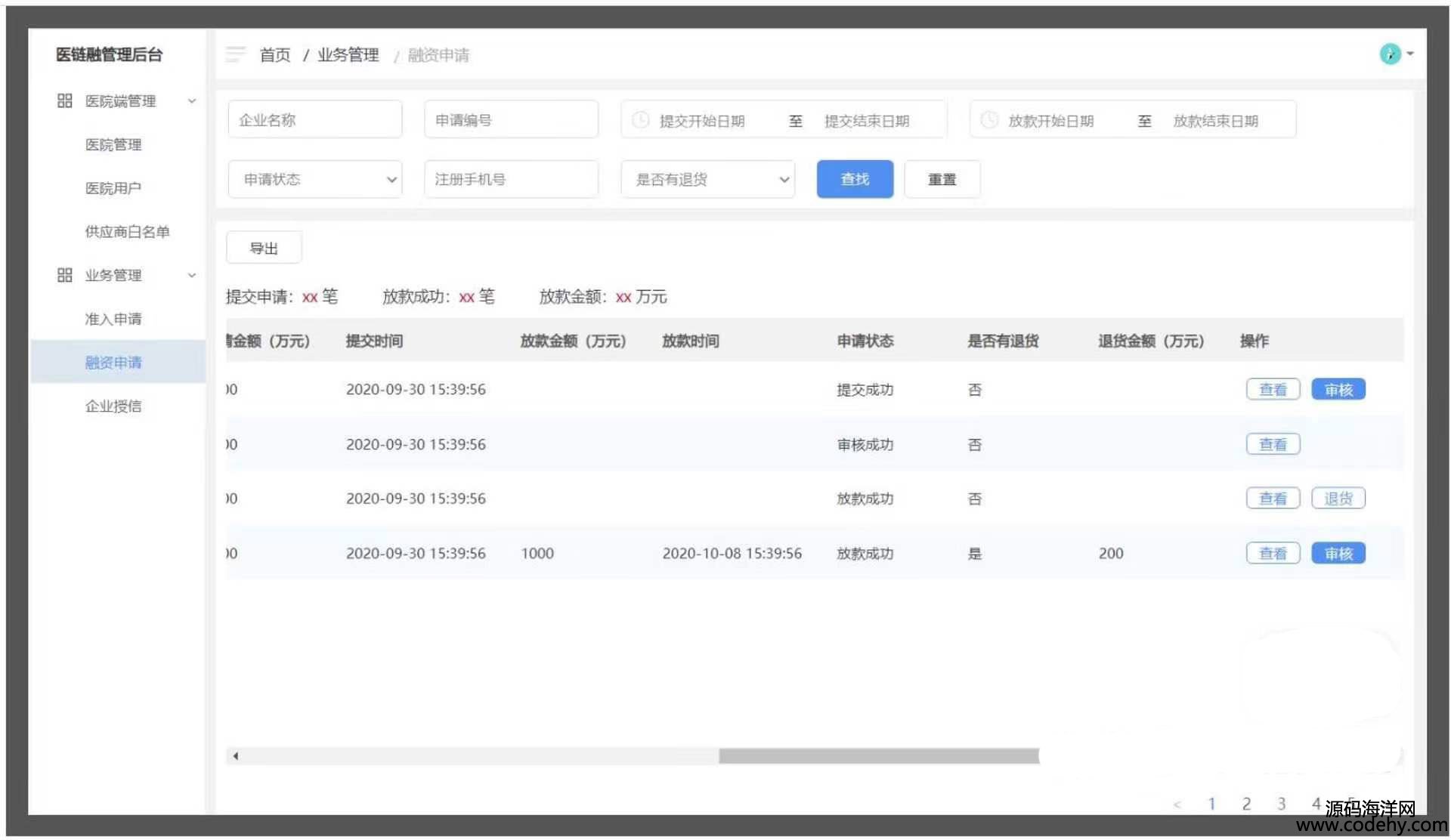Click 查看 in the 提交成功 row
This screenshot has width=1451, height=840.
point(1273,390)
